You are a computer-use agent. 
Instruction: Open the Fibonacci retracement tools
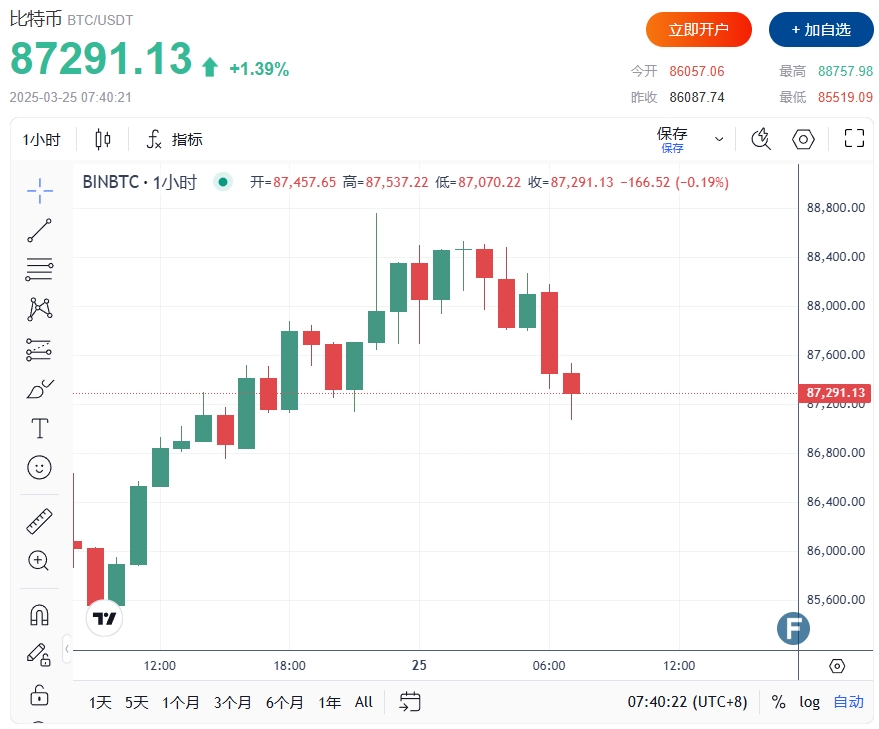(x=39, y=270)
